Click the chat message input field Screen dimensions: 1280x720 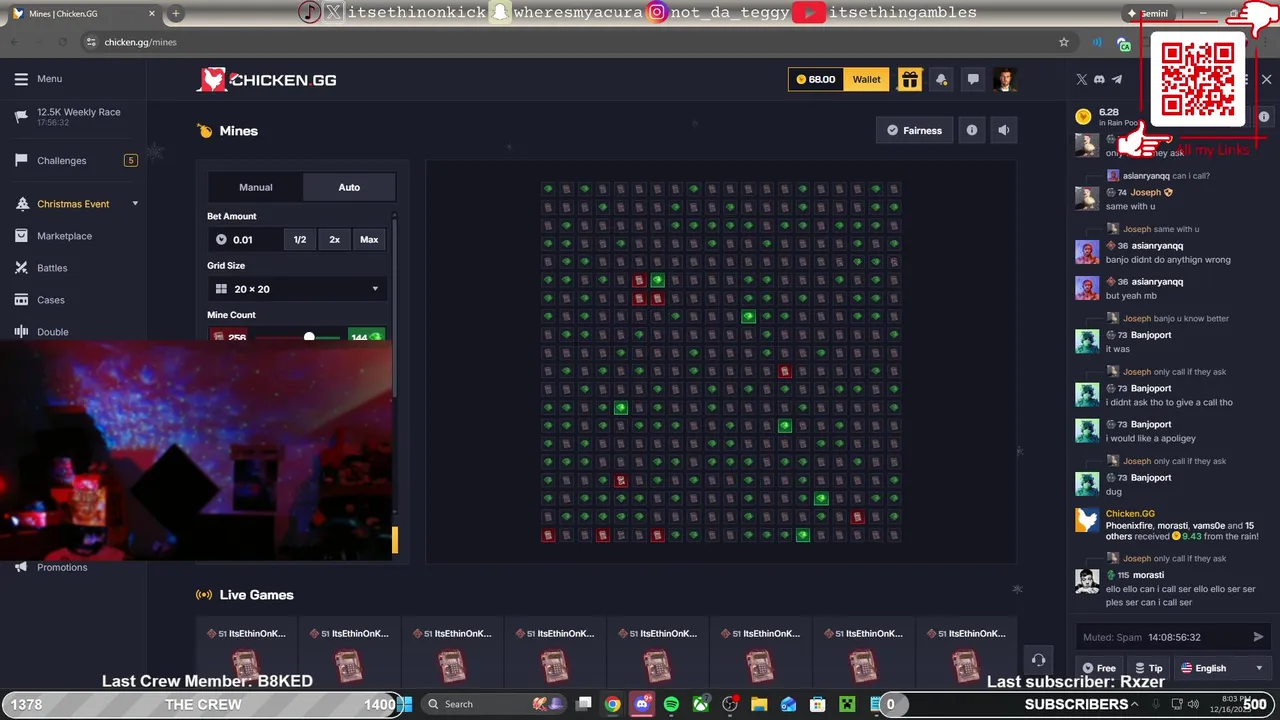click(1160, 637)
